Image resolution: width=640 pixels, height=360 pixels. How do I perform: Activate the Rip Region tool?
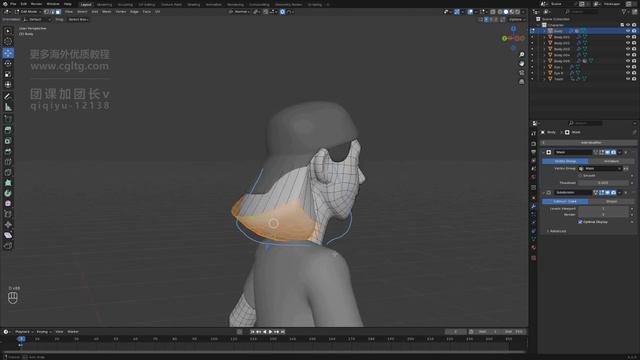pos(8,246)
